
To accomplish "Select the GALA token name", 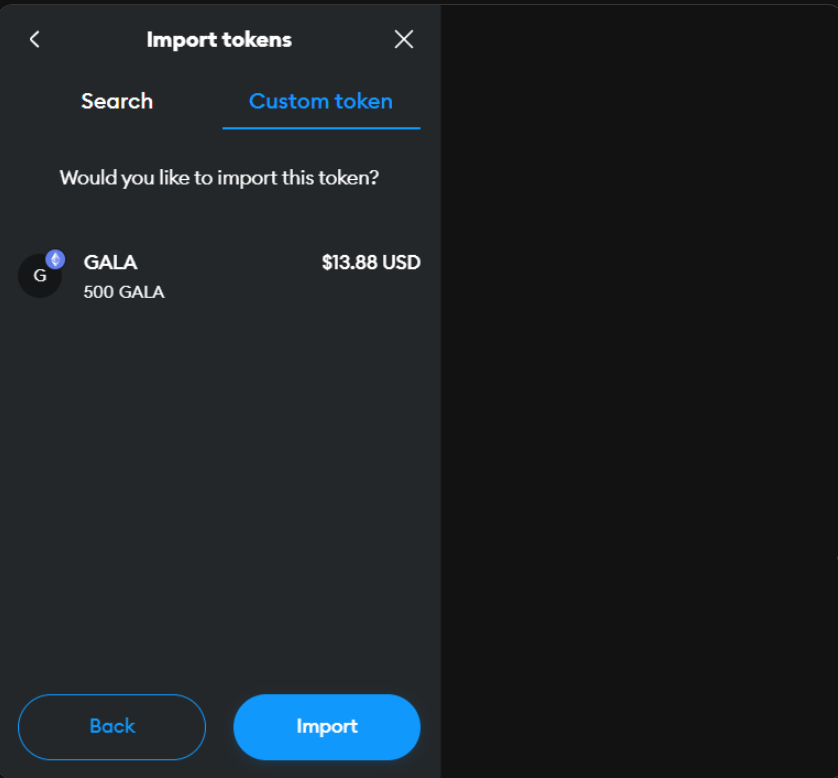I will (x=110, y=262).
